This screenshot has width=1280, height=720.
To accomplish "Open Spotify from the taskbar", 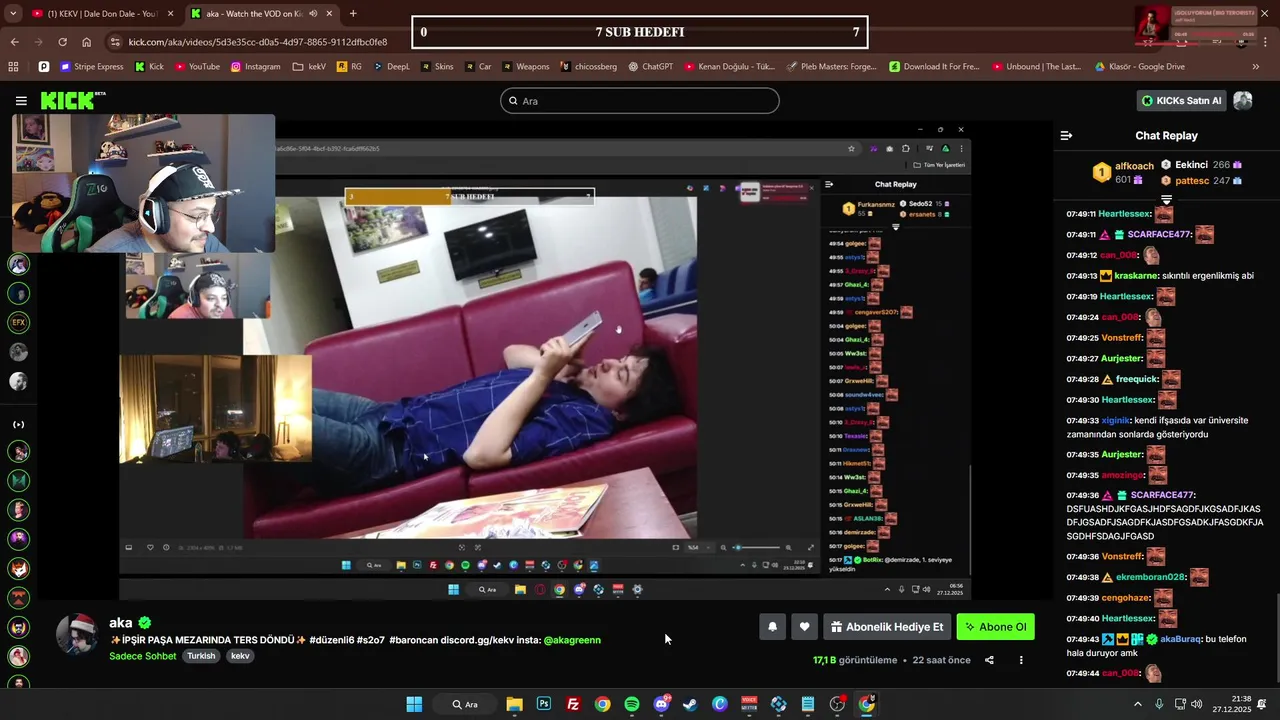I will click(632, 704).
